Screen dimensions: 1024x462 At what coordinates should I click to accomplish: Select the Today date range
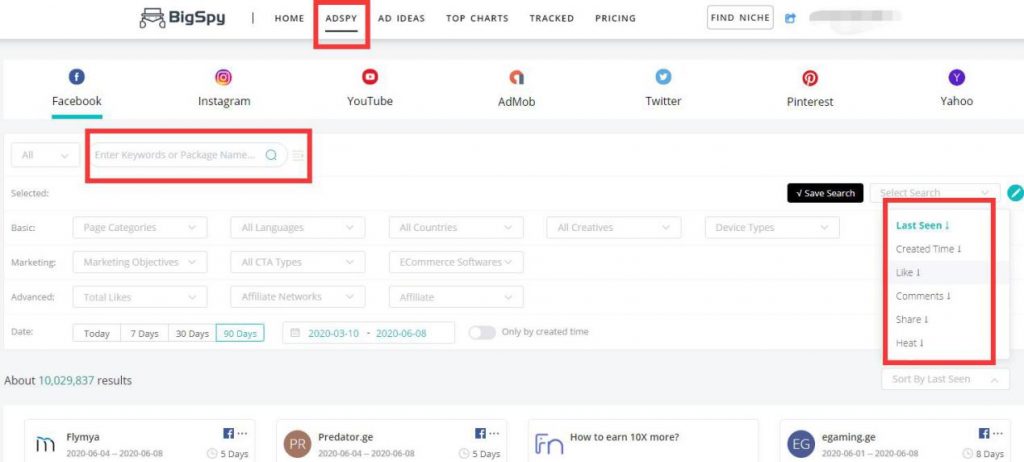click(97, 333)
